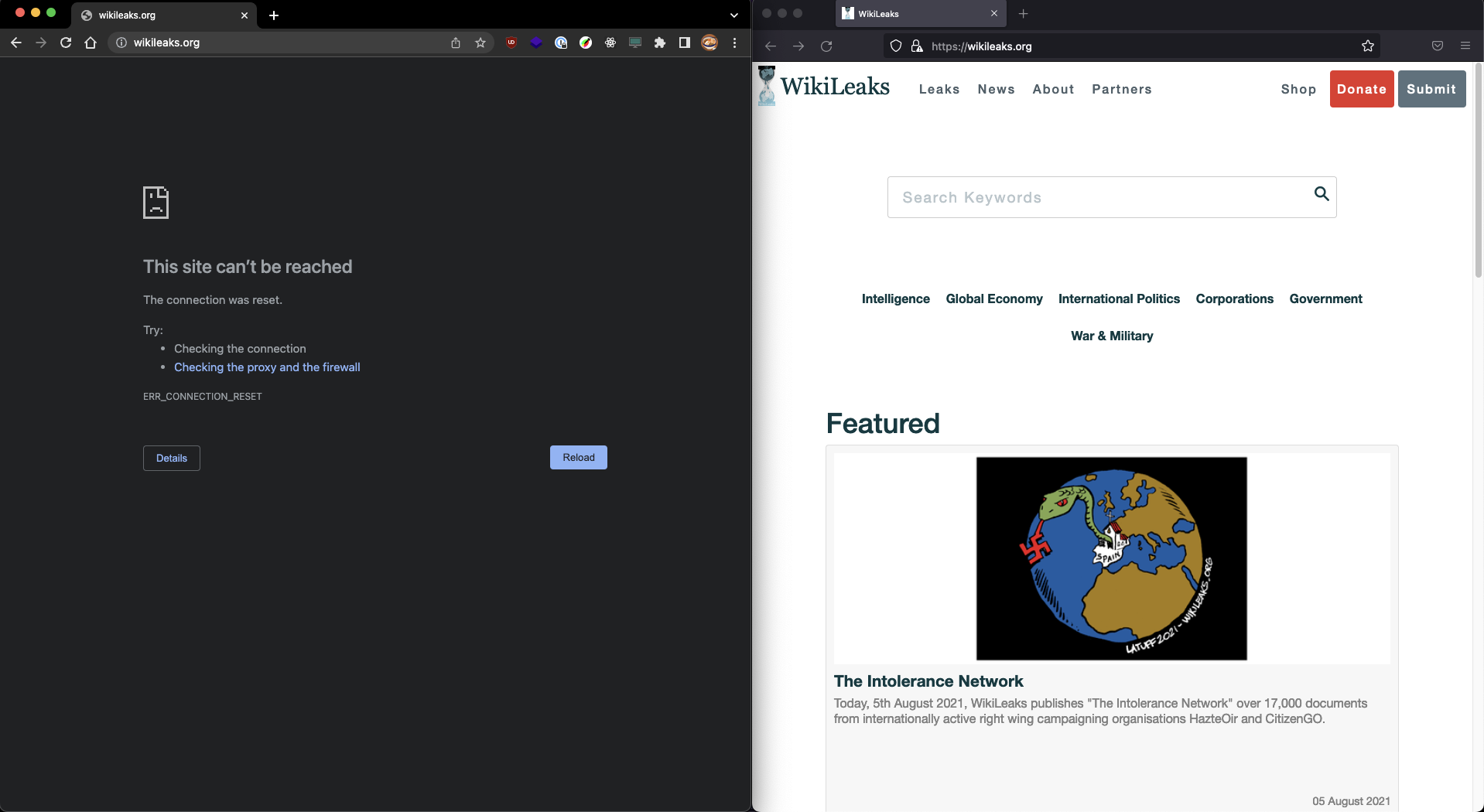The image size is (1484, 812).
Task: Open the color picker eyedropper extension
Action: pyautogui.click(x=586, y=43)
